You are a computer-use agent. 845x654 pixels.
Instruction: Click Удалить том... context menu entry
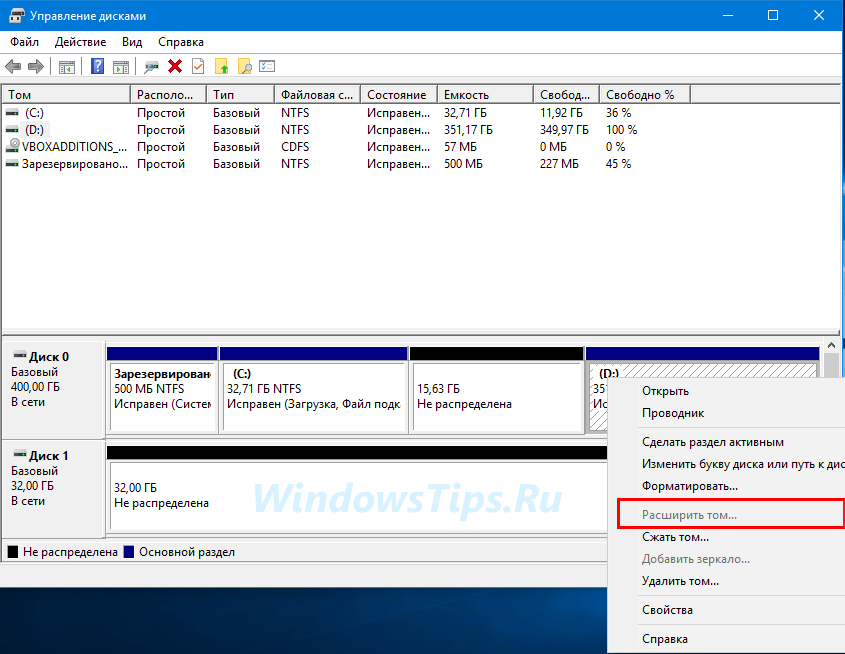680,581
